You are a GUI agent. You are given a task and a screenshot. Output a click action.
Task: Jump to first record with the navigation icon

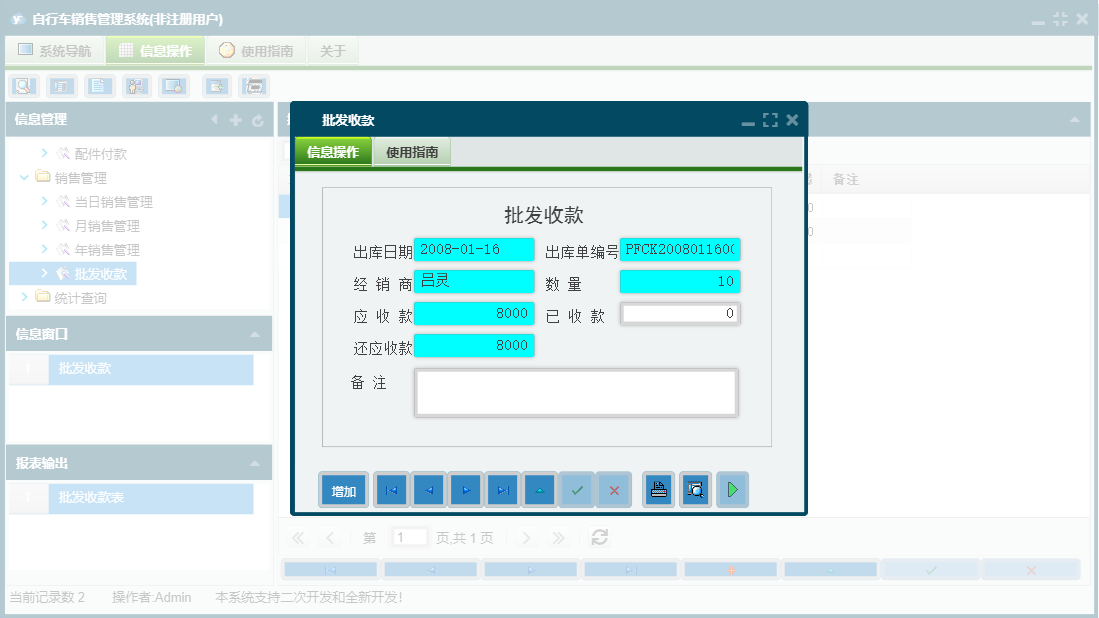pos(391,489)
